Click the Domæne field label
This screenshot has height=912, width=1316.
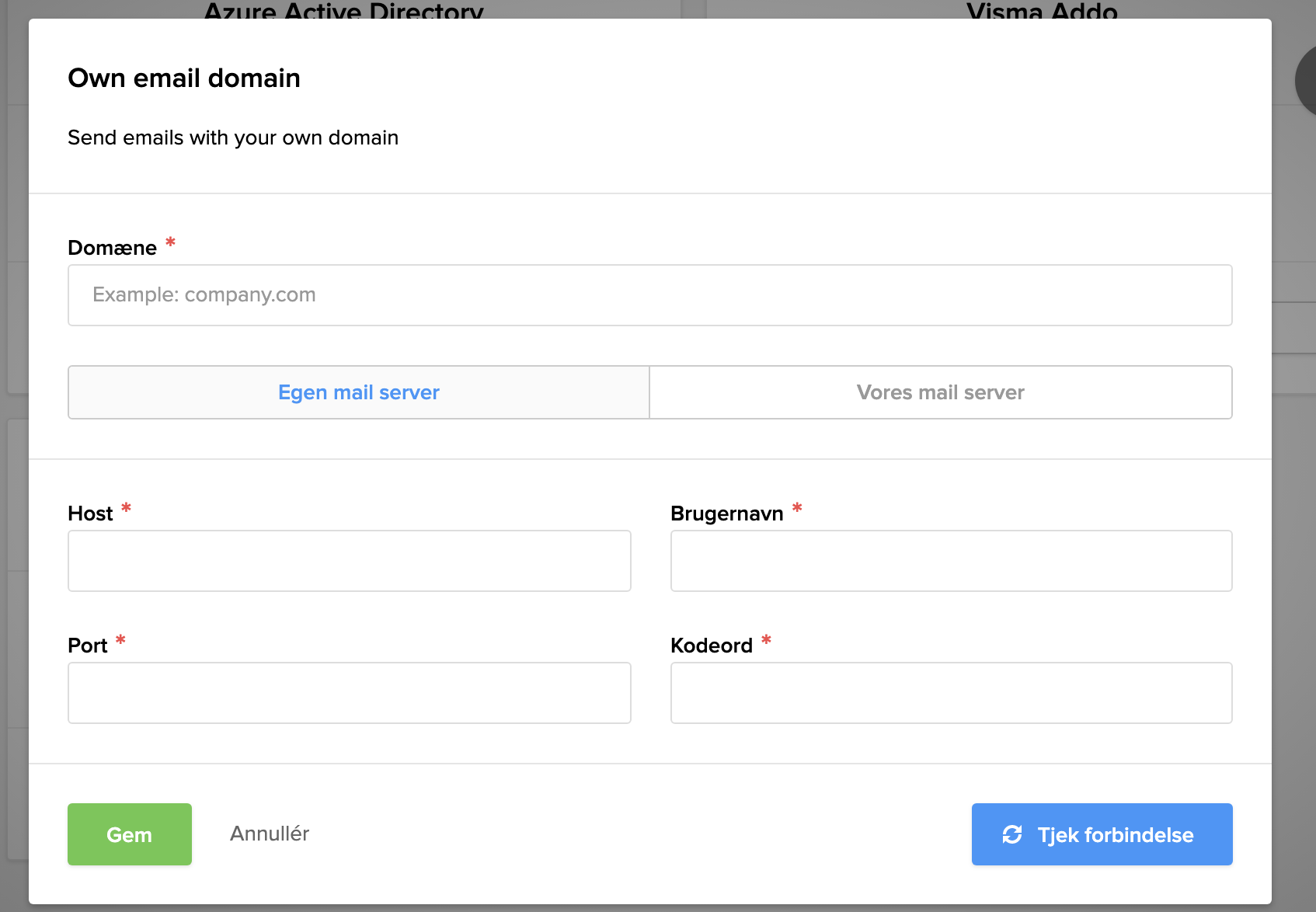pyautogui.click(x=113, y=248)
